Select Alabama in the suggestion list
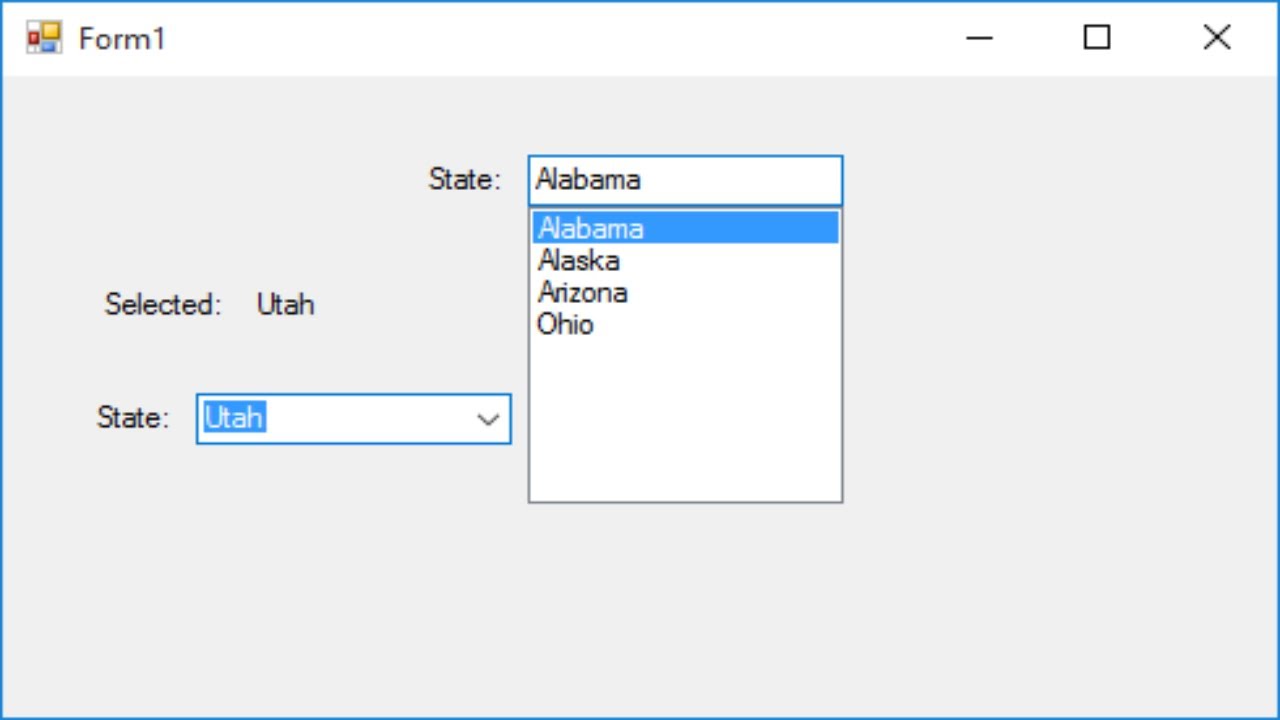This screenshot has height=720, width=1280. click(591, 228)
